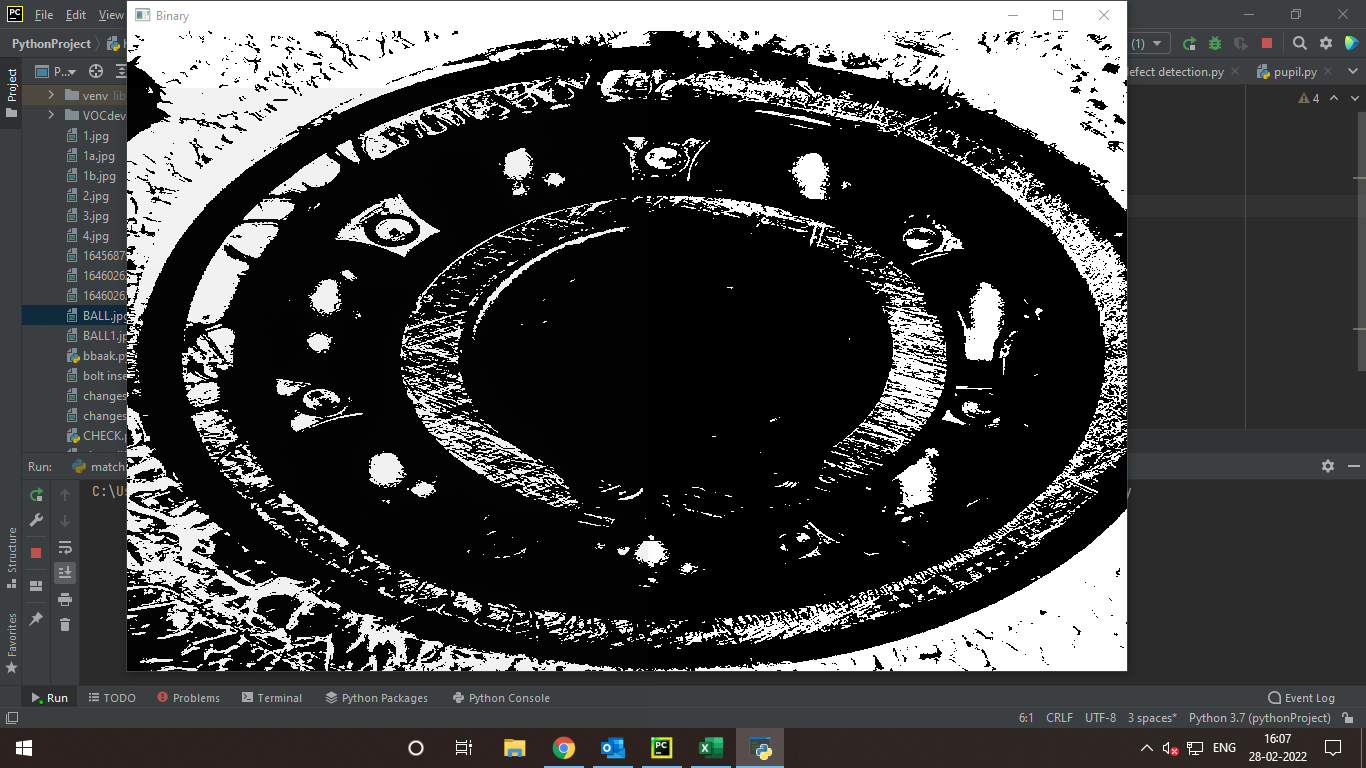Open Excel from the taskbar

click(710, 748)
